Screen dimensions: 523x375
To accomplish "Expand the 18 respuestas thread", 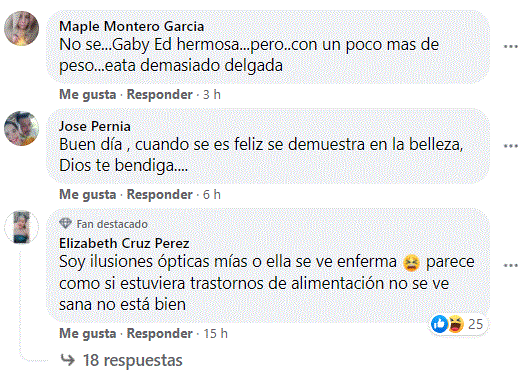I will point(132,360).
